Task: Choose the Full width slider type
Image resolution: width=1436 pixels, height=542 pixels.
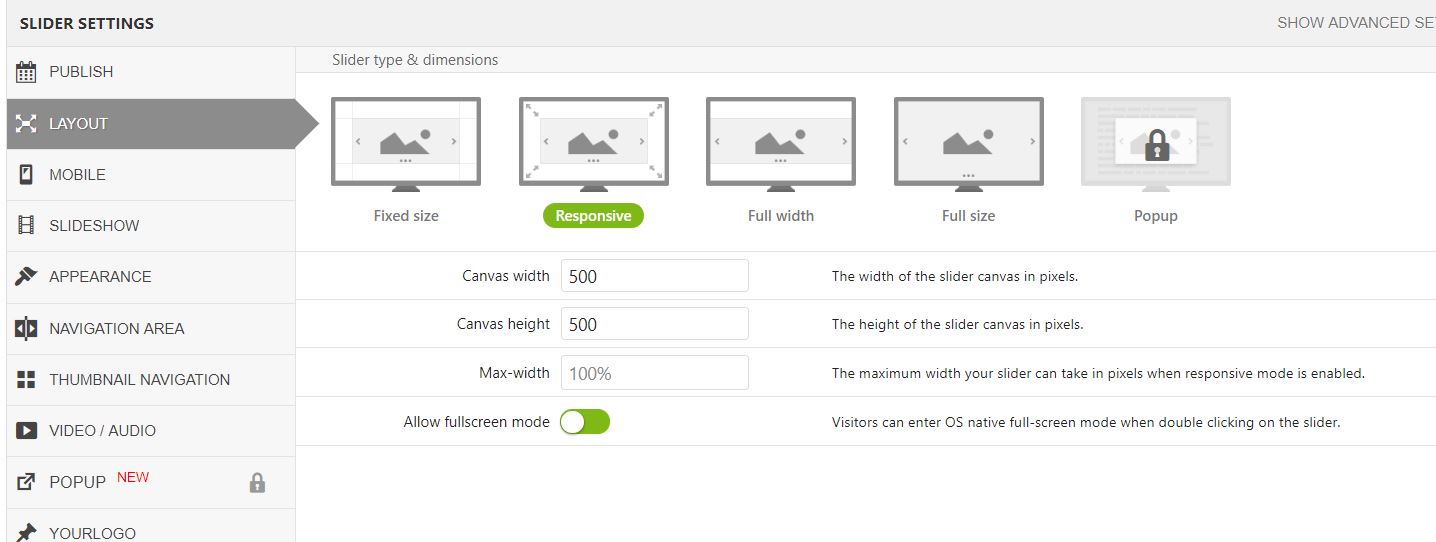Action: [781, 141]
